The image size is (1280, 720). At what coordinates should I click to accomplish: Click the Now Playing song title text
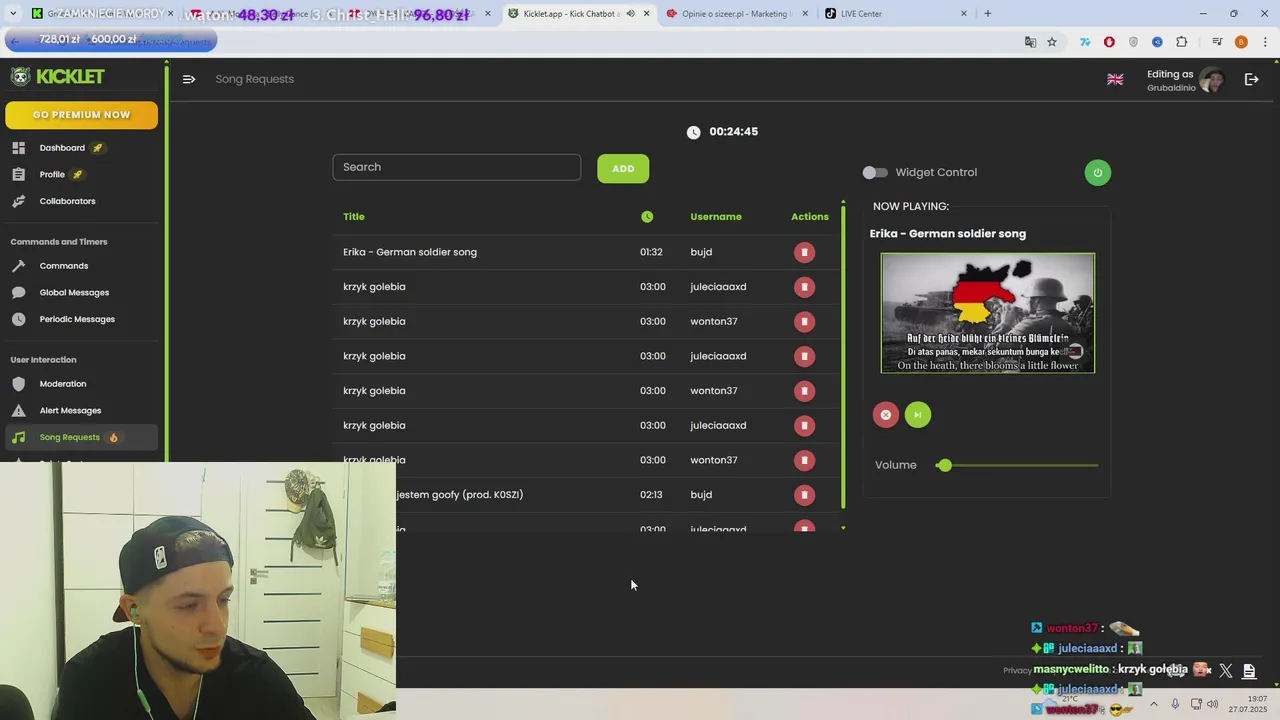click(x=948, y=234)
